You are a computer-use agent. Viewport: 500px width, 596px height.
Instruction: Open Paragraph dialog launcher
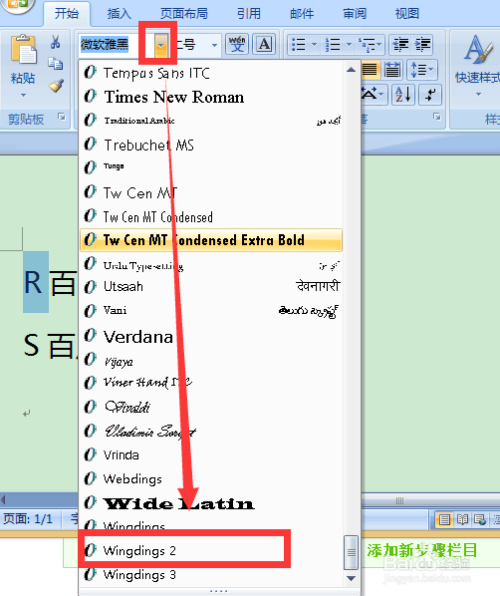click(437, 117)
